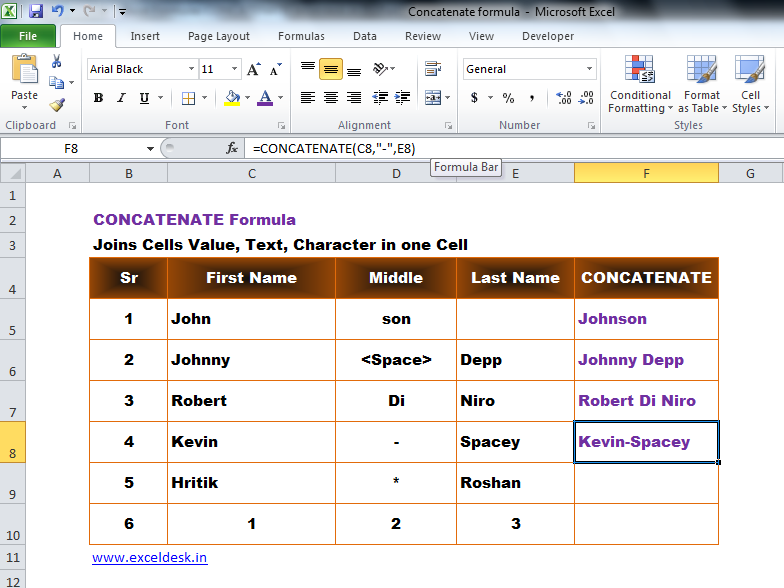Viewport: 784px width, 588px height.
Task: Switch to the Formulas tab
Action: click(x=301, y=36)
